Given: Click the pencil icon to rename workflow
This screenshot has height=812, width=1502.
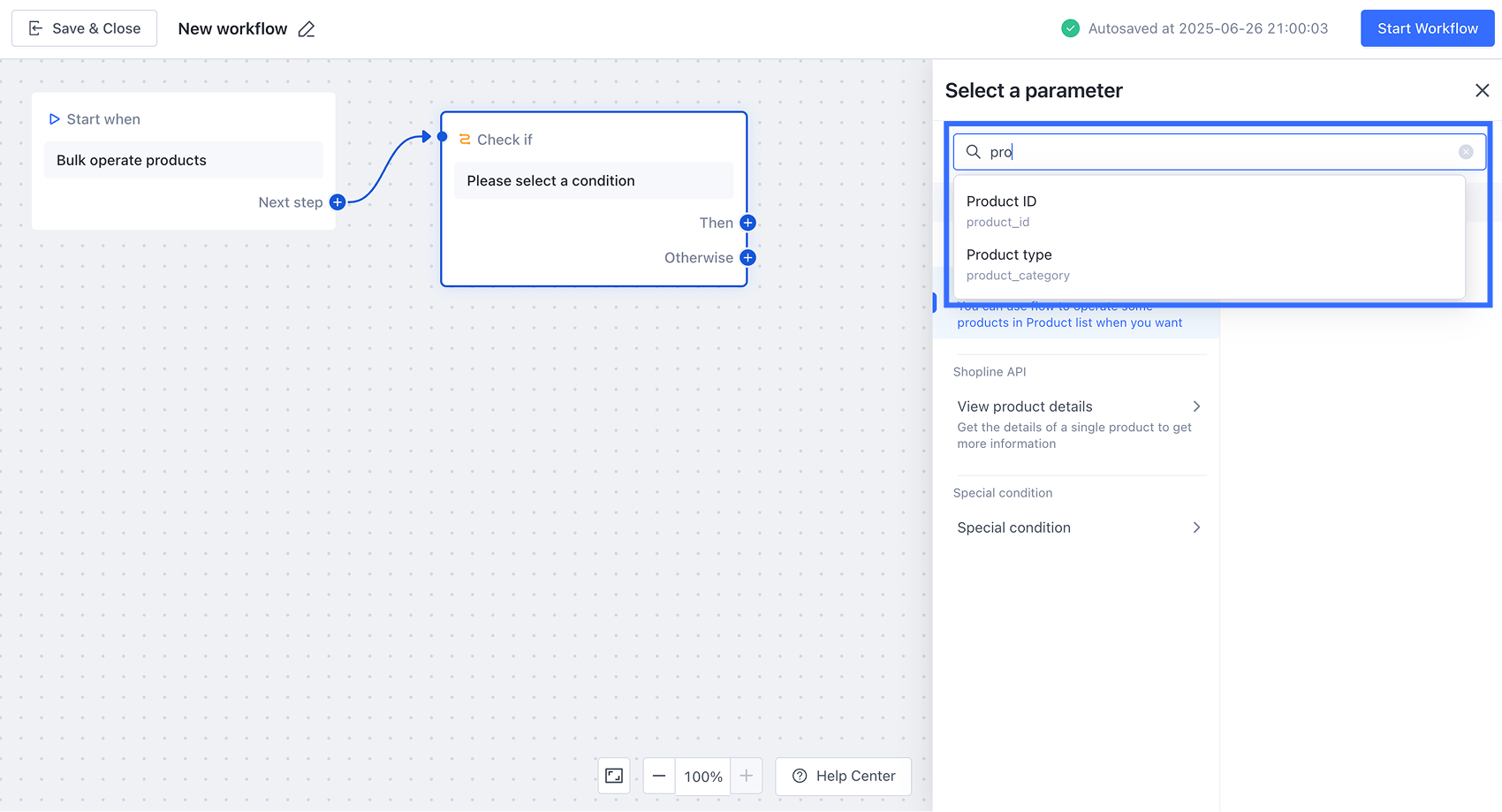Looking at the screenshot, I should pos(307,29).
